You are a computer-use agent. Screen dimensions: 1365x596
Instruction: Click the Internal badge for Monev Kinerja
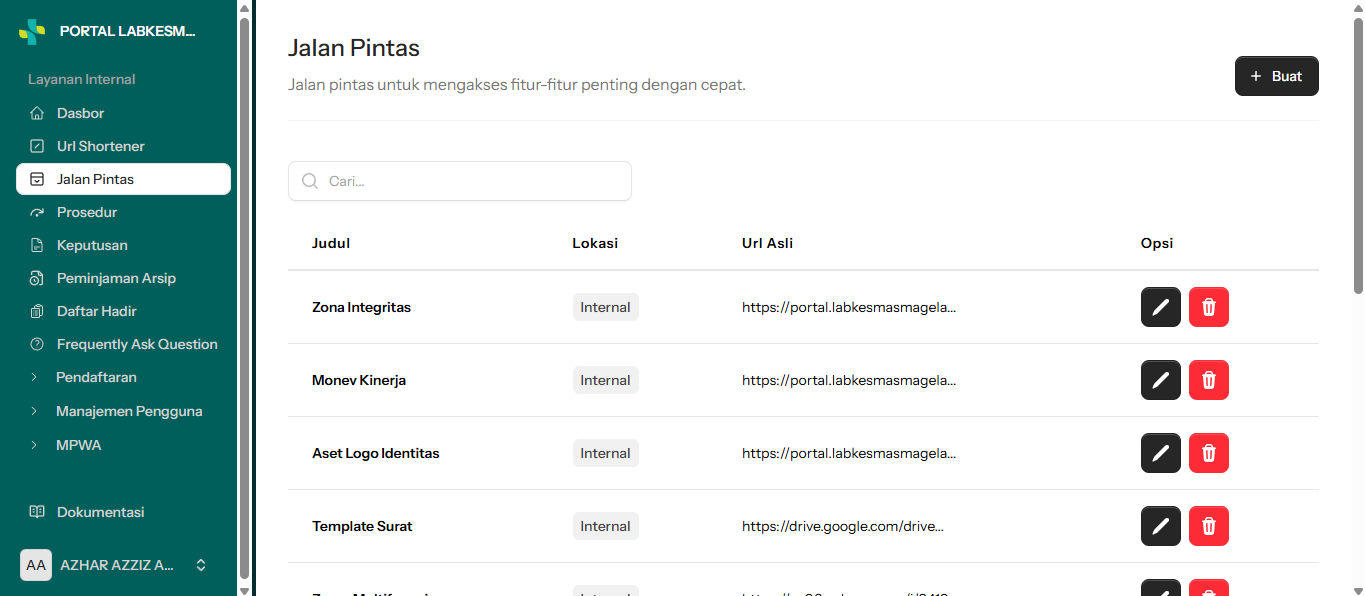click(606, 380)
